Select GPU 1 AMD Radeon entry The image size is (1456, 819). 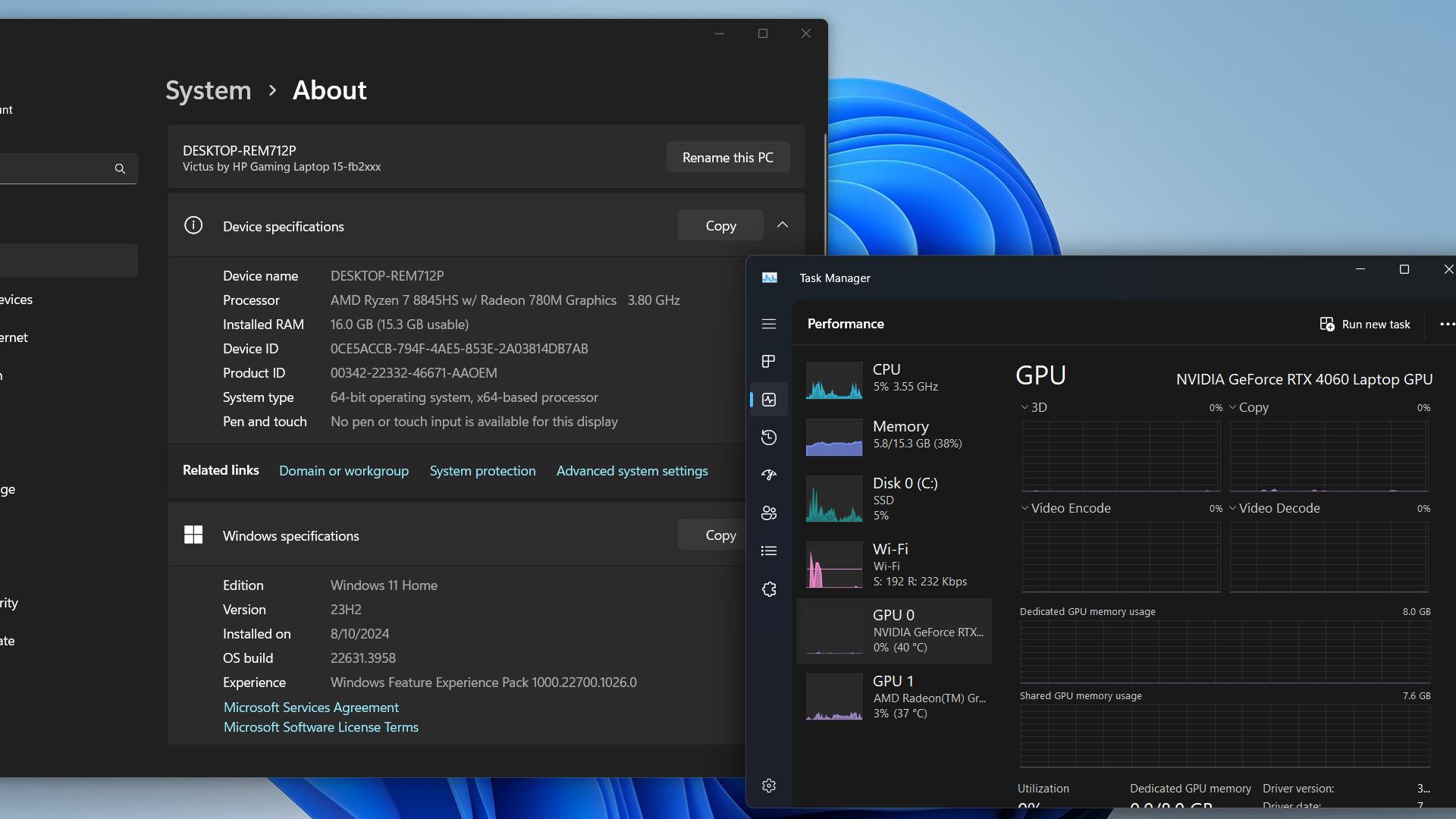pyautogui.click(x=894, y=697)
